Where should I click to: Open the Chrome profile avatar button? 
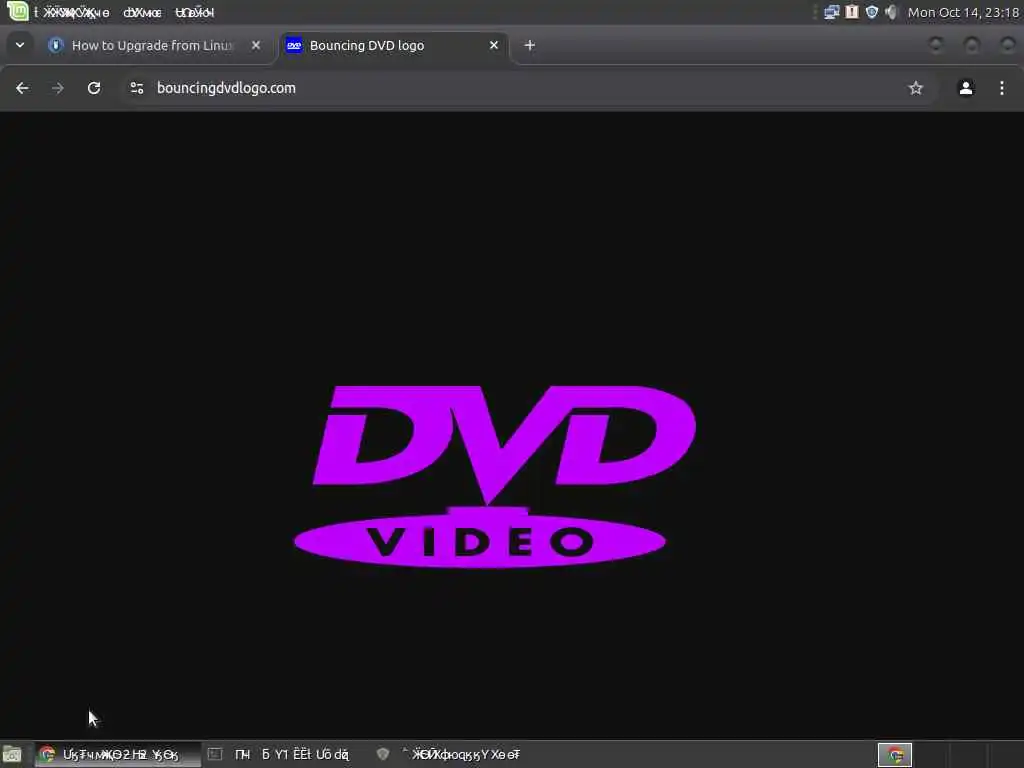point(966,88)
